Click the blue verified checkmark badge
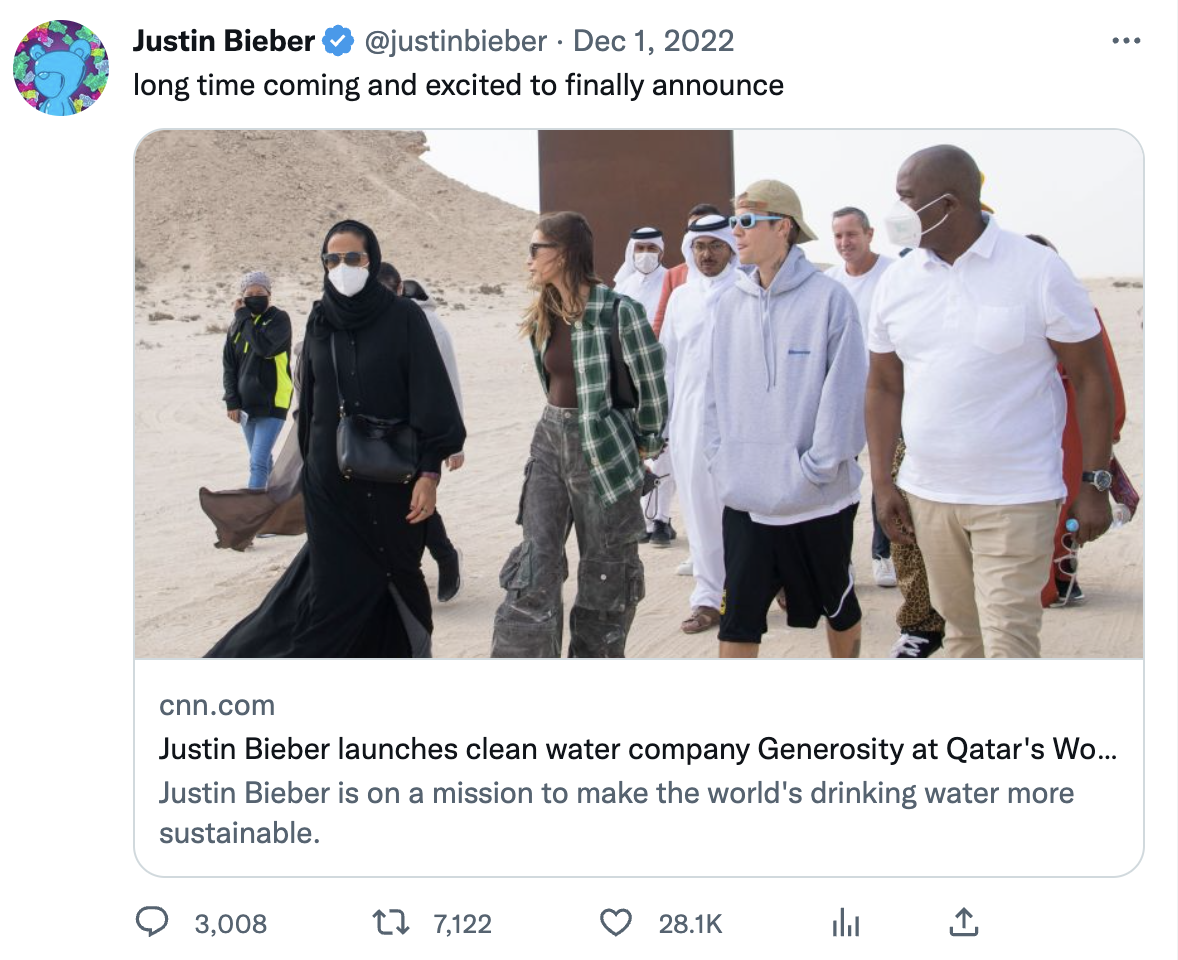The width and height of the screenshot is (1178, 960). coord(338,41)
